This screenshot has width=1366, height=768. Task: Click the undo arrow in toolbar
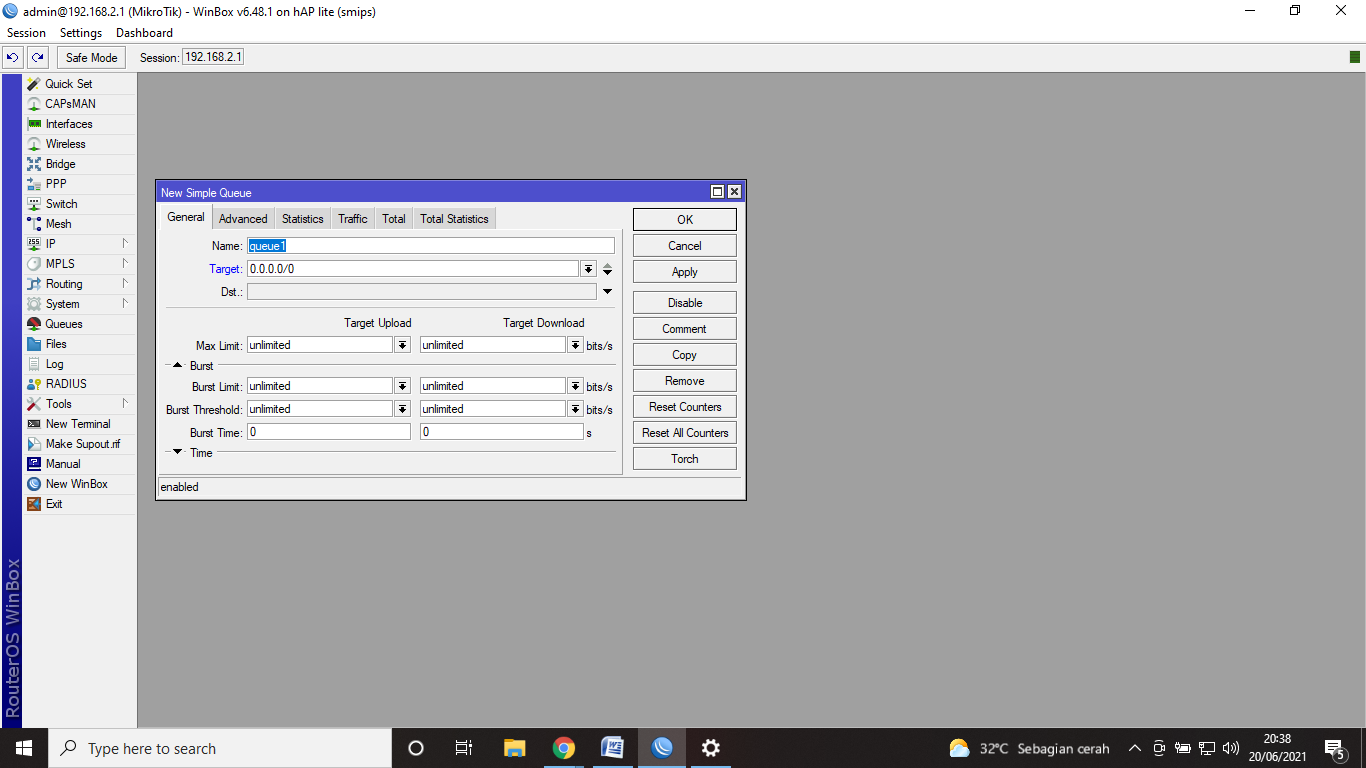(x=13, y=58)
